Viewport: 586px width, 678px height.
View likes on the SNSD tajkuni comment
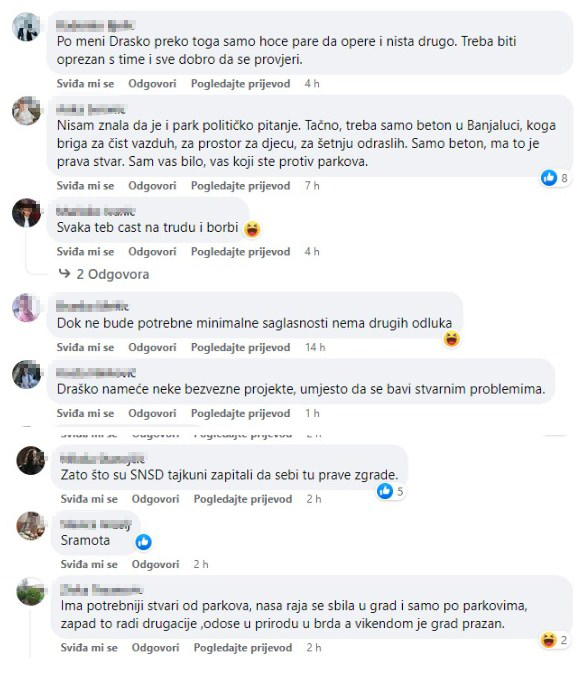coord(391,491)
